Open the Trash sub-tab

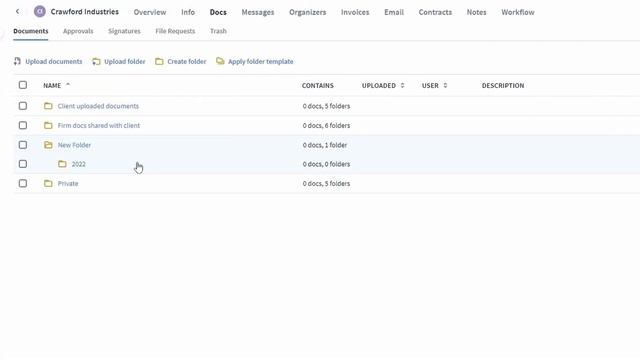[218, 31]
